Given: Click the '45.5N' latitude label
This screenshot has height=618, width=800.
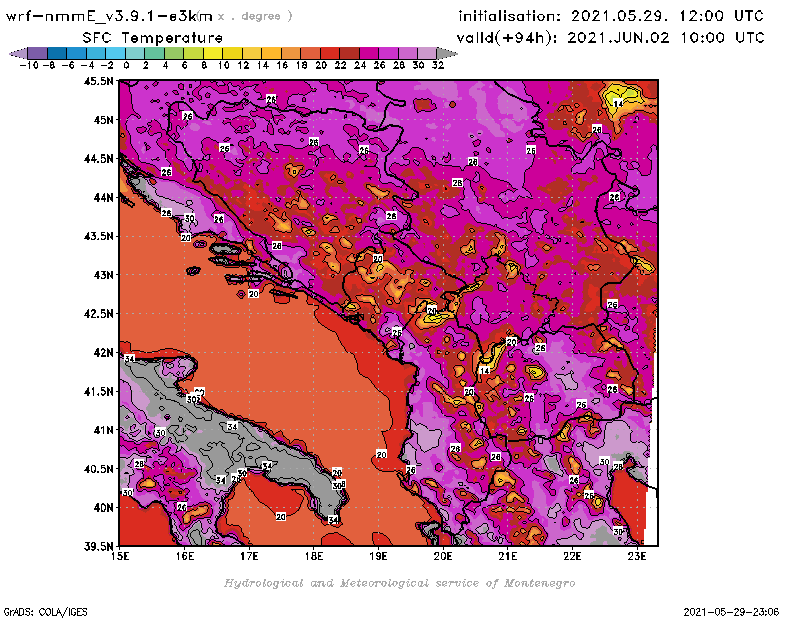Looking at the screenshot, I should click(x=98, y=81).
